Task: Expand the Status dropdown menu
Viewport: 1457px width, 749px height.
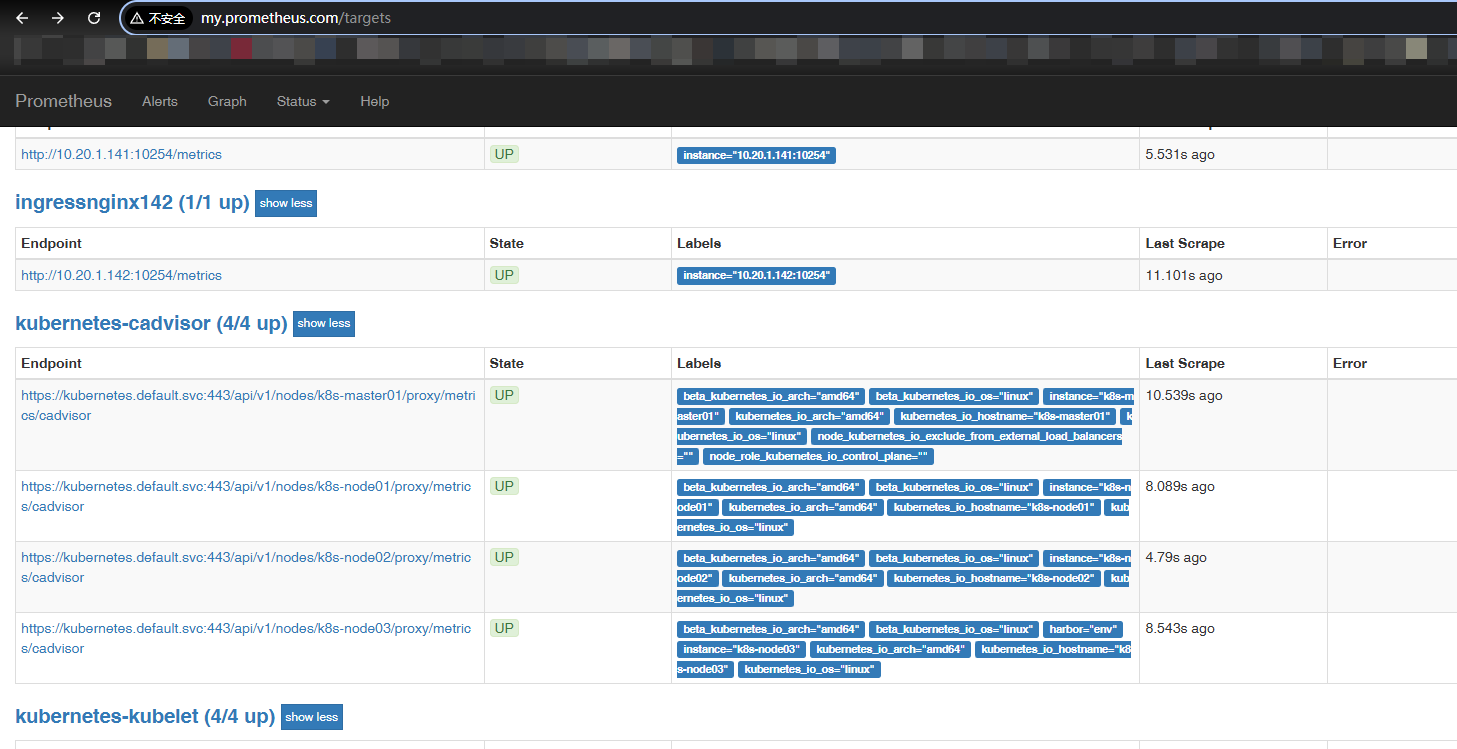Action: click(x=303, y=101)
